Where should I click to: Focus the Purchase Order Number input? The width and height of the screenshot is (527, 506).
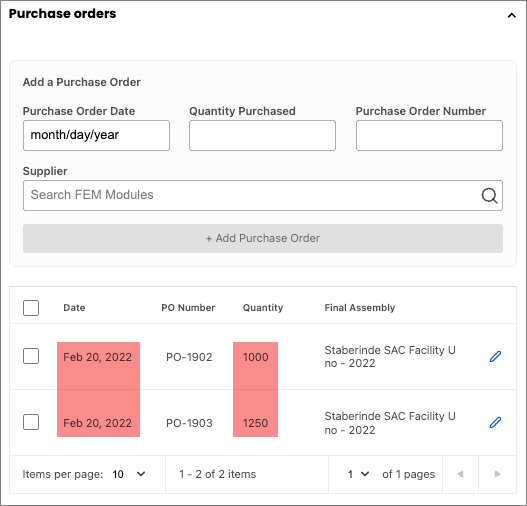[430, 135]
